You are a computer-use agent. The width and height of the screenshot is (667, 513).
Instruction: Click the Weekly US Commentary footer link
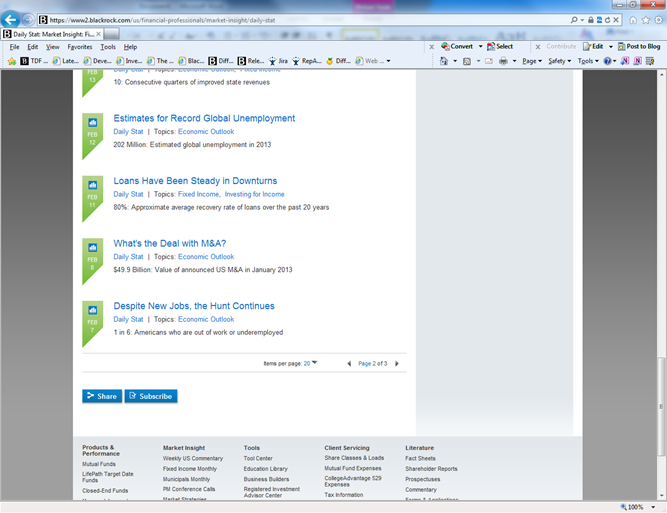click(x=193, y=459)
